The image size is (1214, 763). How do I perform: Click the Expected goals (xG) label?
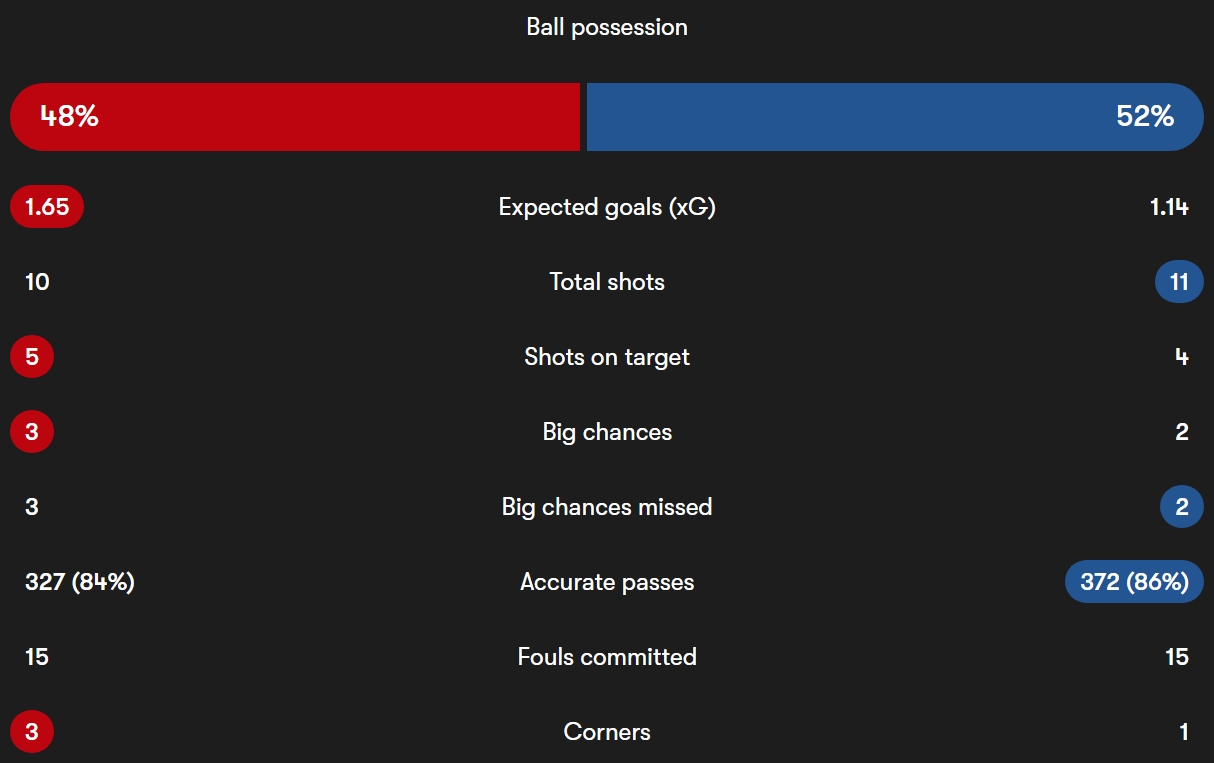[607, 207]
